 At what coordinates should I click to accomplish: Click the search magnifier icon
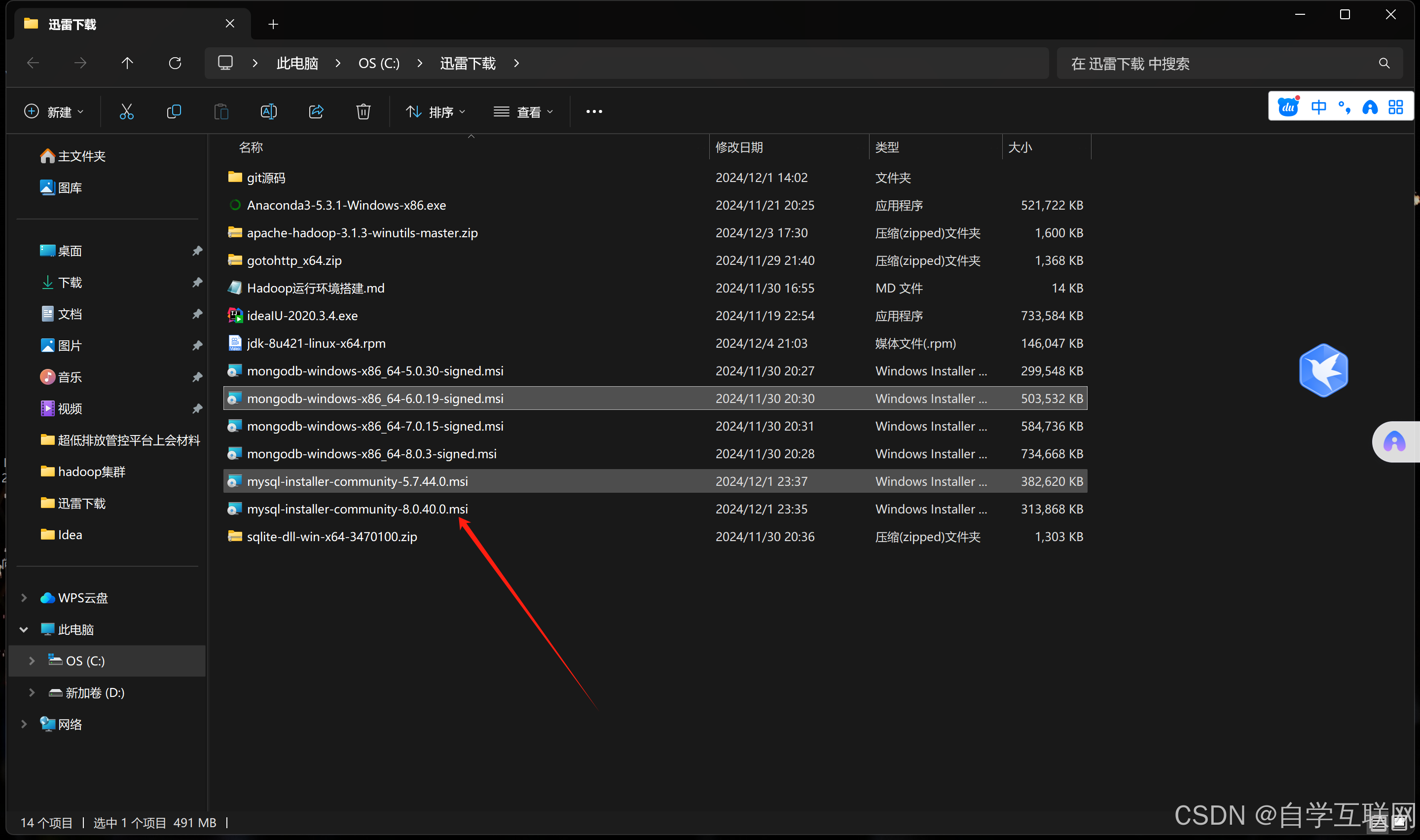[1384, 64]
